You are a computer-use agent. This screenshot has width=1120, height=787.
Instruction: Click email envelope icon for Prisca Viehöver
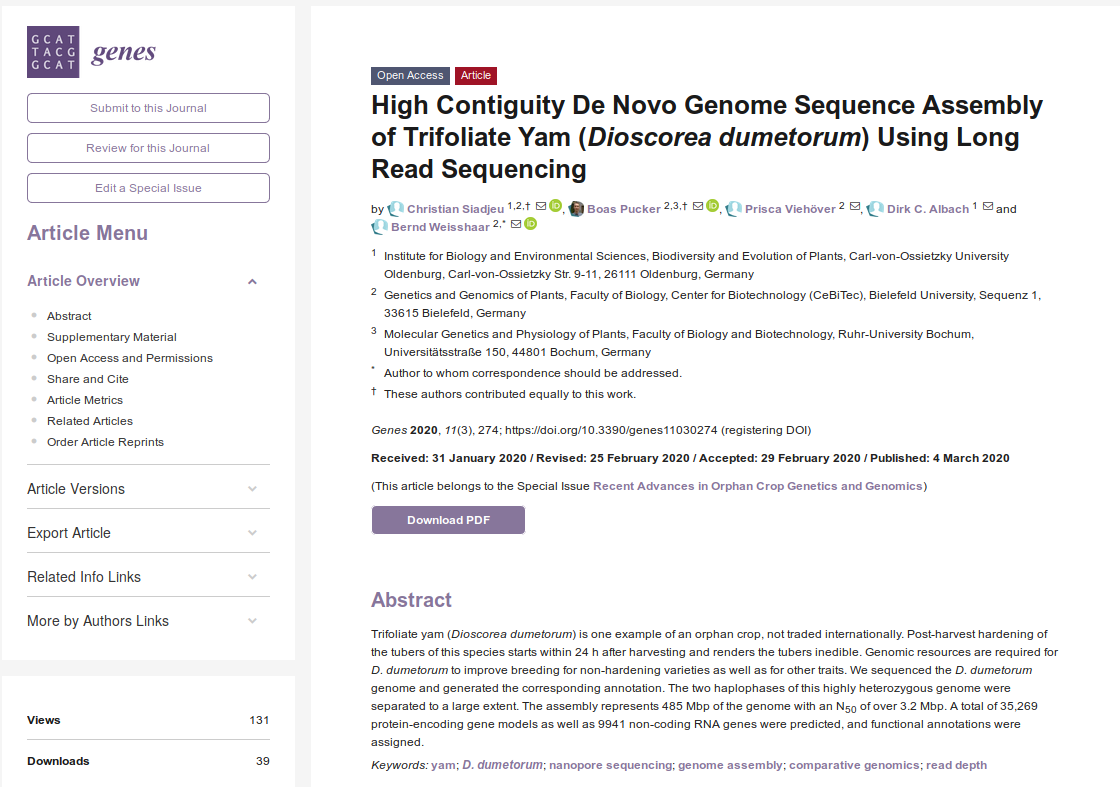point(854,206)
